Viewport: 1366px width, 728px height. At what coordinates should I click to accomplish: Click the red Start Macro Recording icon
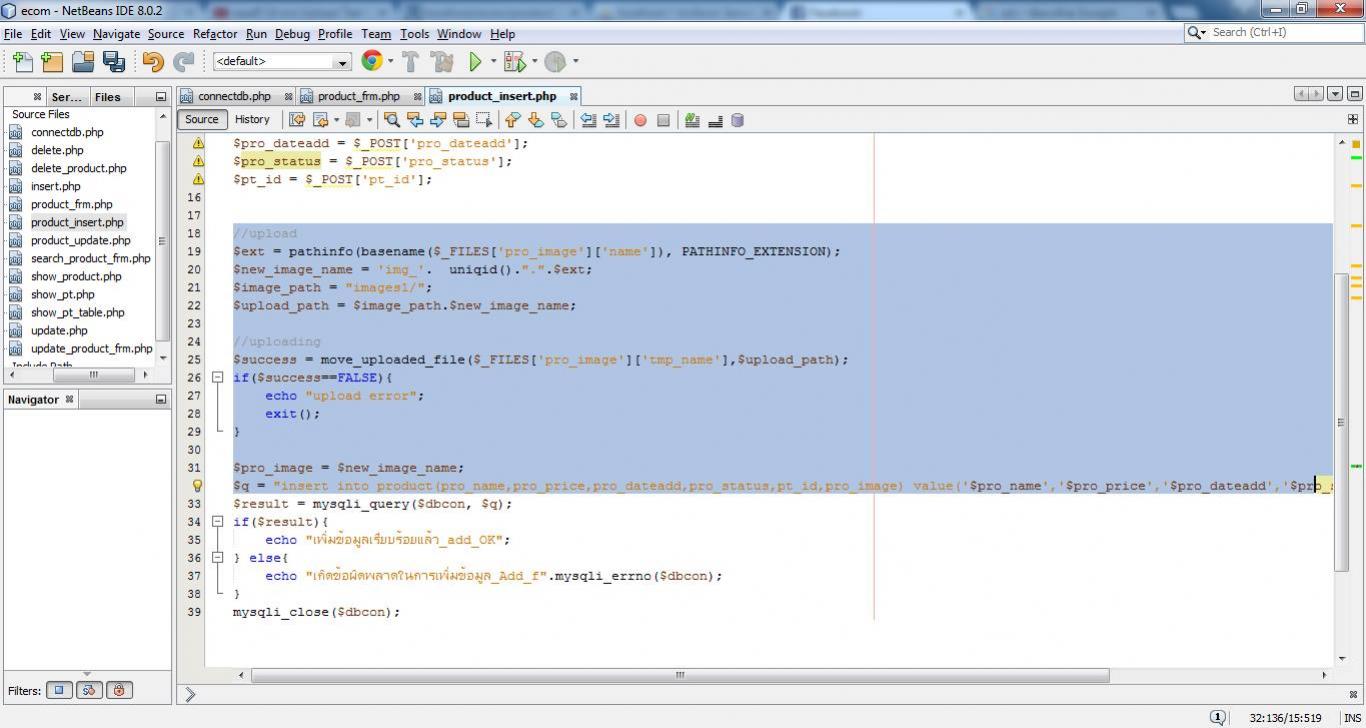pyautogui.click(x=640, y=120)
